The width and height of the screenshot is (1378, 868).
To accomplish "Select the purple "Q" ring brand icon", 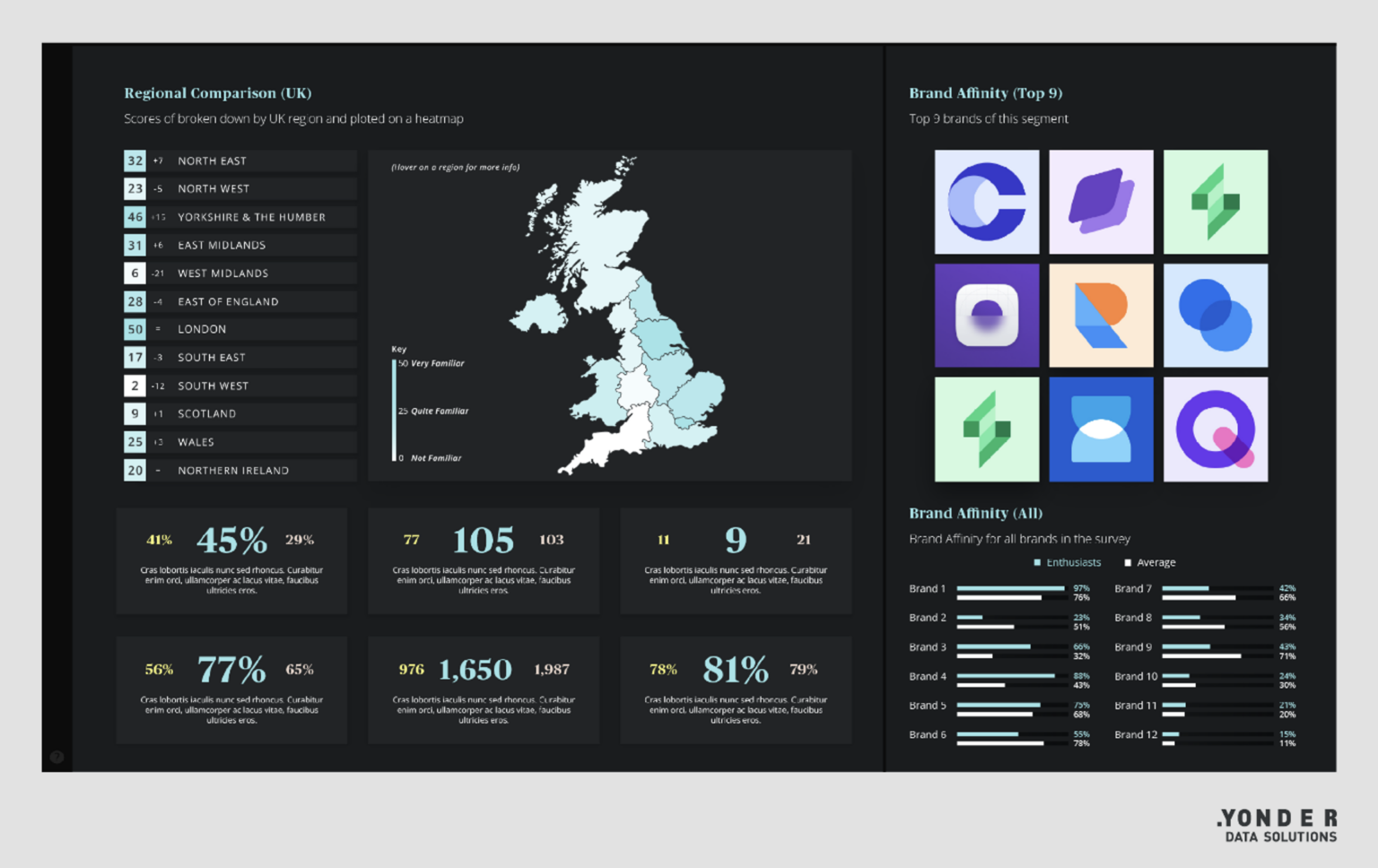I will [x=1216, y=428].
